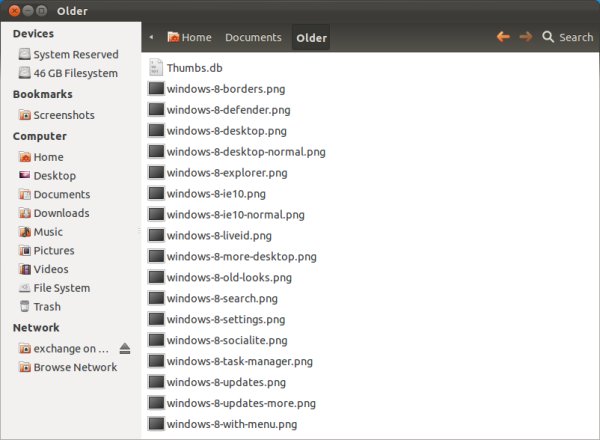
Task: Select windows-8-ie10-normal.png thumbnail icon
Action: [x=156, y=214]
